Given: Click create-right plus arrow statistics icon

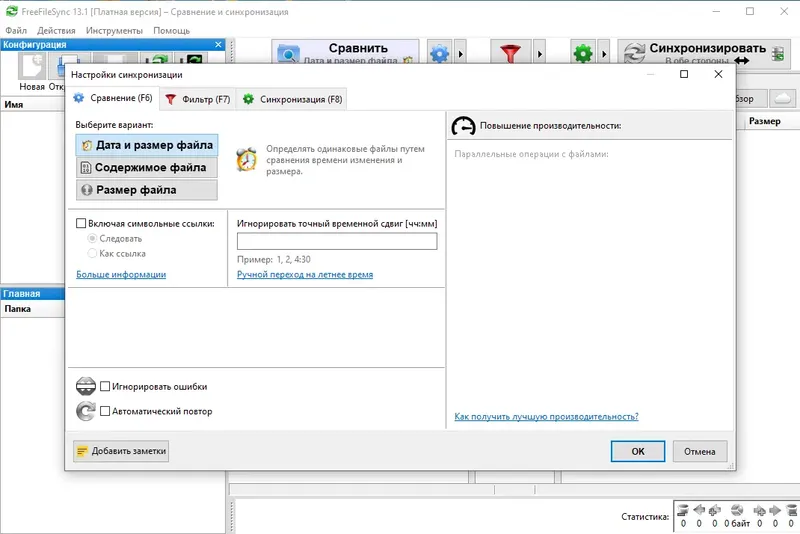Looking at the screenshot, I should coord(759,510).
